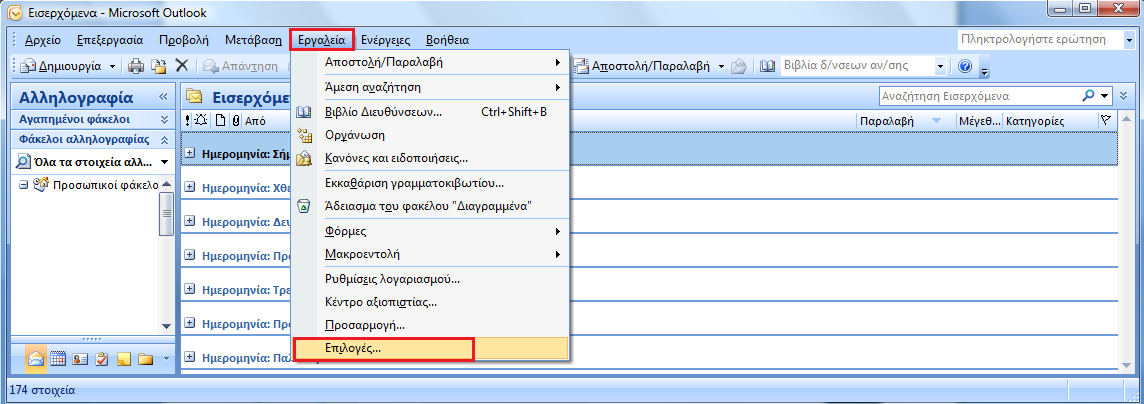
Task: Open the Βοήθεια menu
Action: click(x=447, y=39)
